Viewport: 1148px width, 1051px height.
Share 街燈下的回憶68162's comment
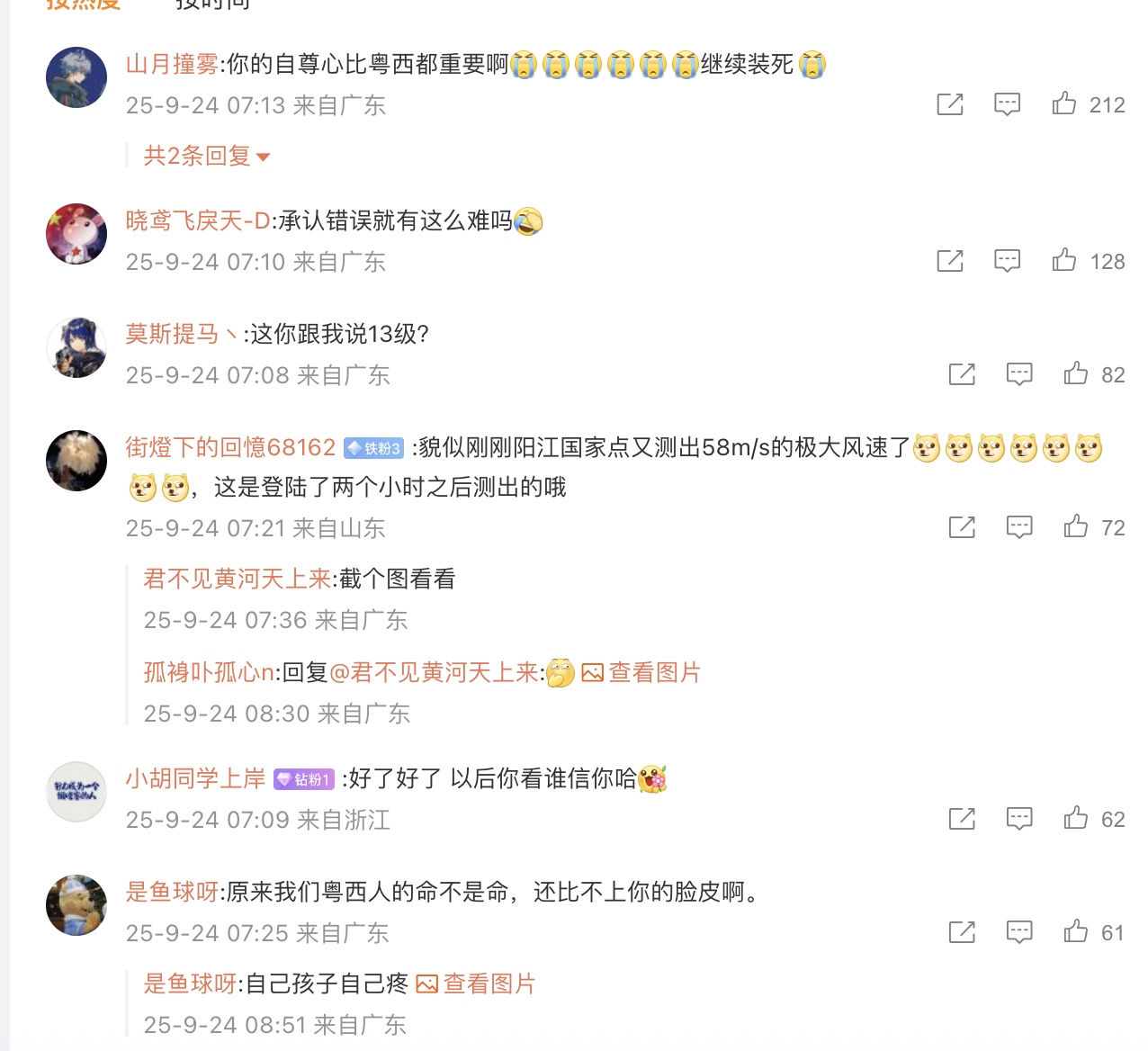click(x=962, y=527)
